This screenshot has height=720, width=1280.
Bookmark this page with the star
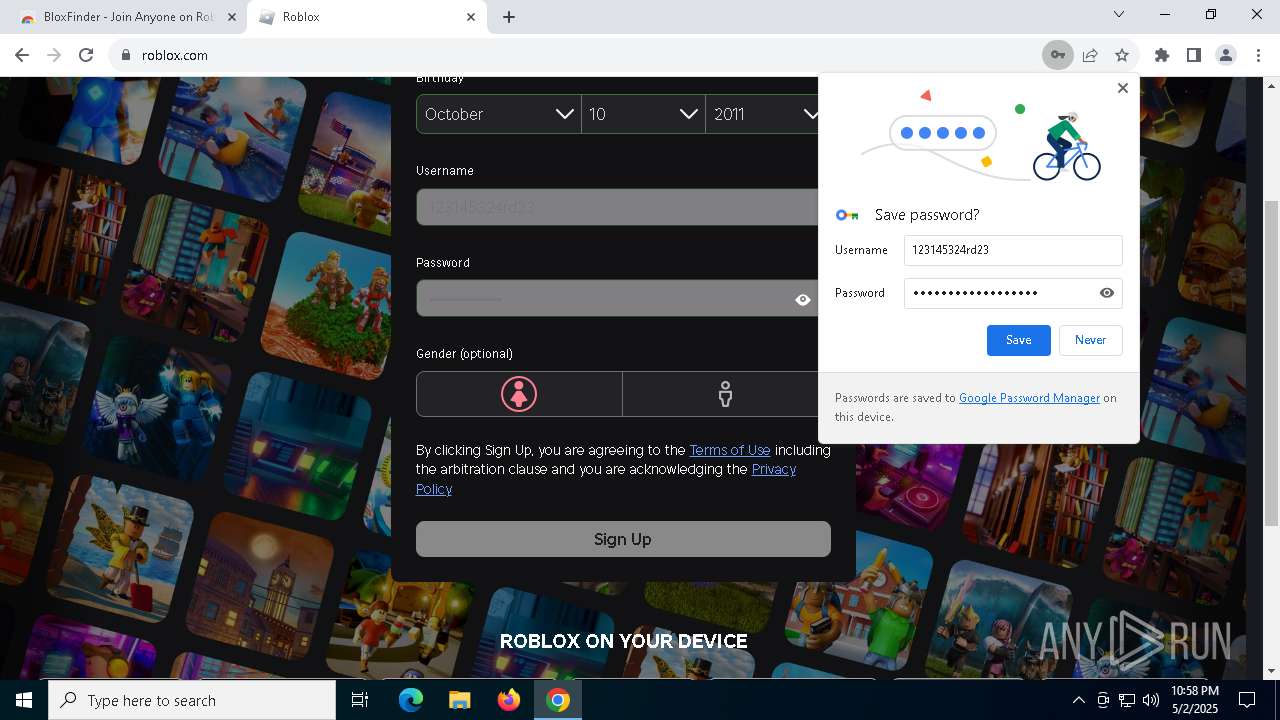pyautogui.click(x=1122, y=55)
